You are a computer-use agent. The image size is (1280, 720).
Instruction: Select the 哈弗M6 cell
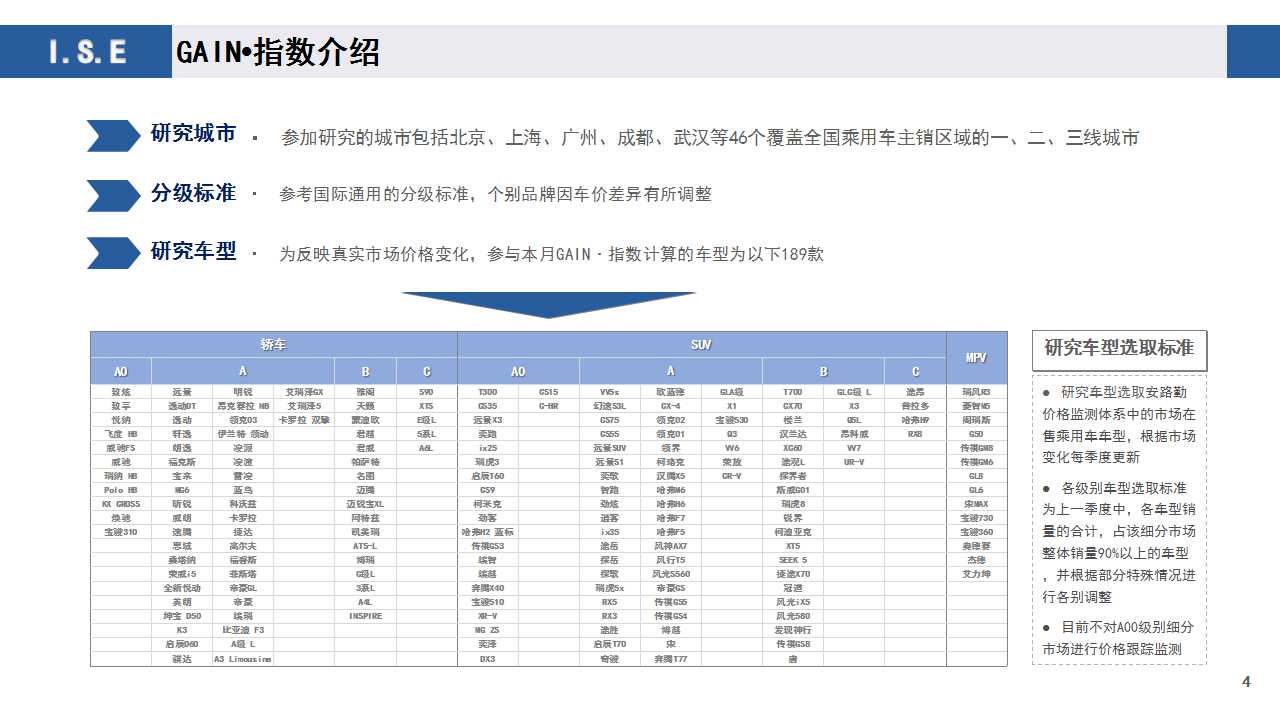(671, 490)
